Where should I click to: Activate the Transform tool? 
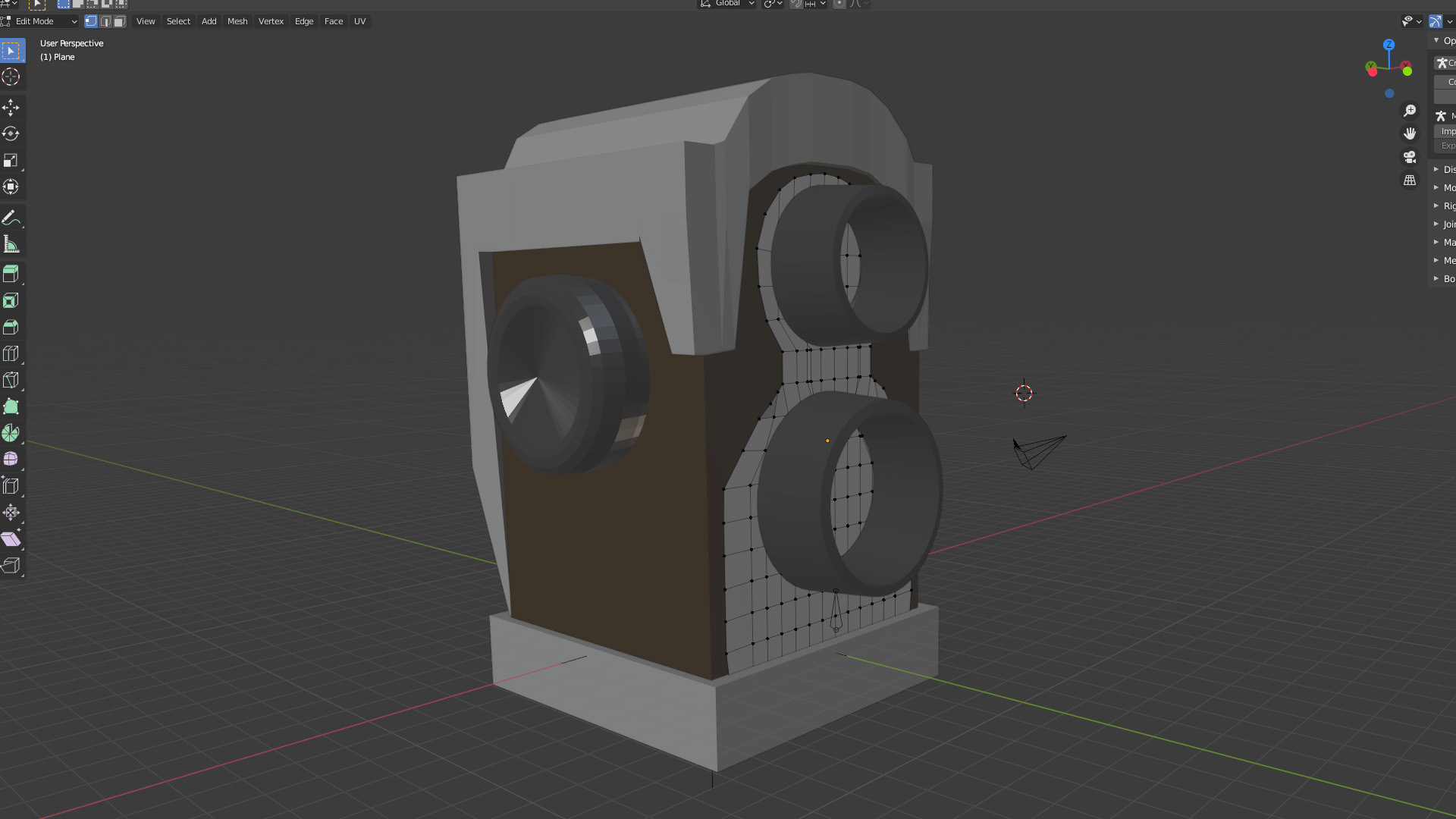(x=11, y=187)
